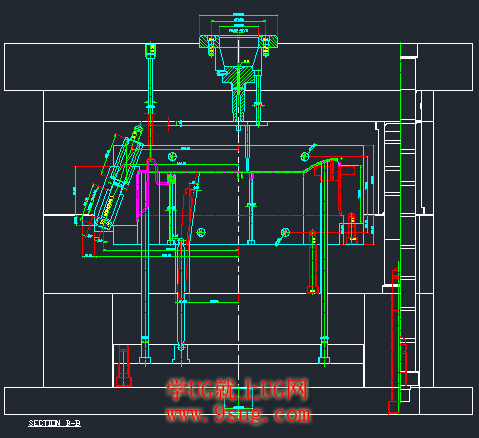Select the red screw at bottom-left support block
Image resolution: width=479 pixels, height=438 pixels.
click(x=124, y=366)
